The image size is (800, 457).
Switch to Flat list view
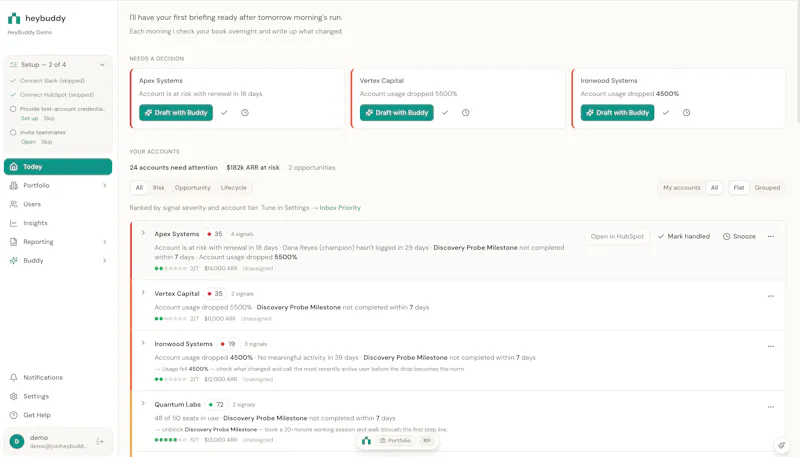click(x=739, y=188)
